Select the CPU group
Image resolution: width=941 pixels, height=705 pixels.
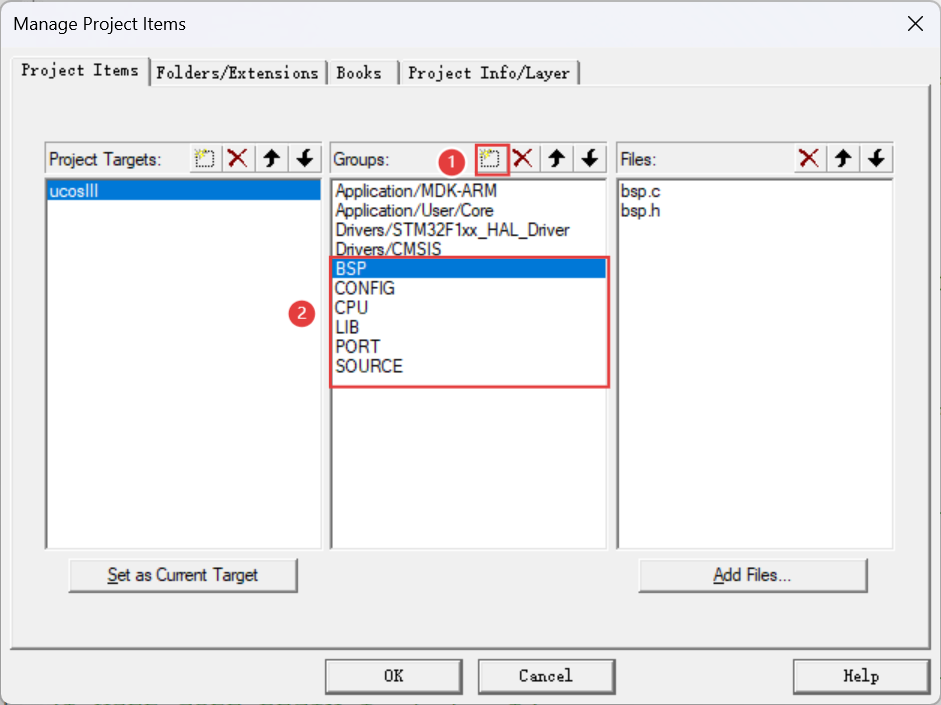468,307
